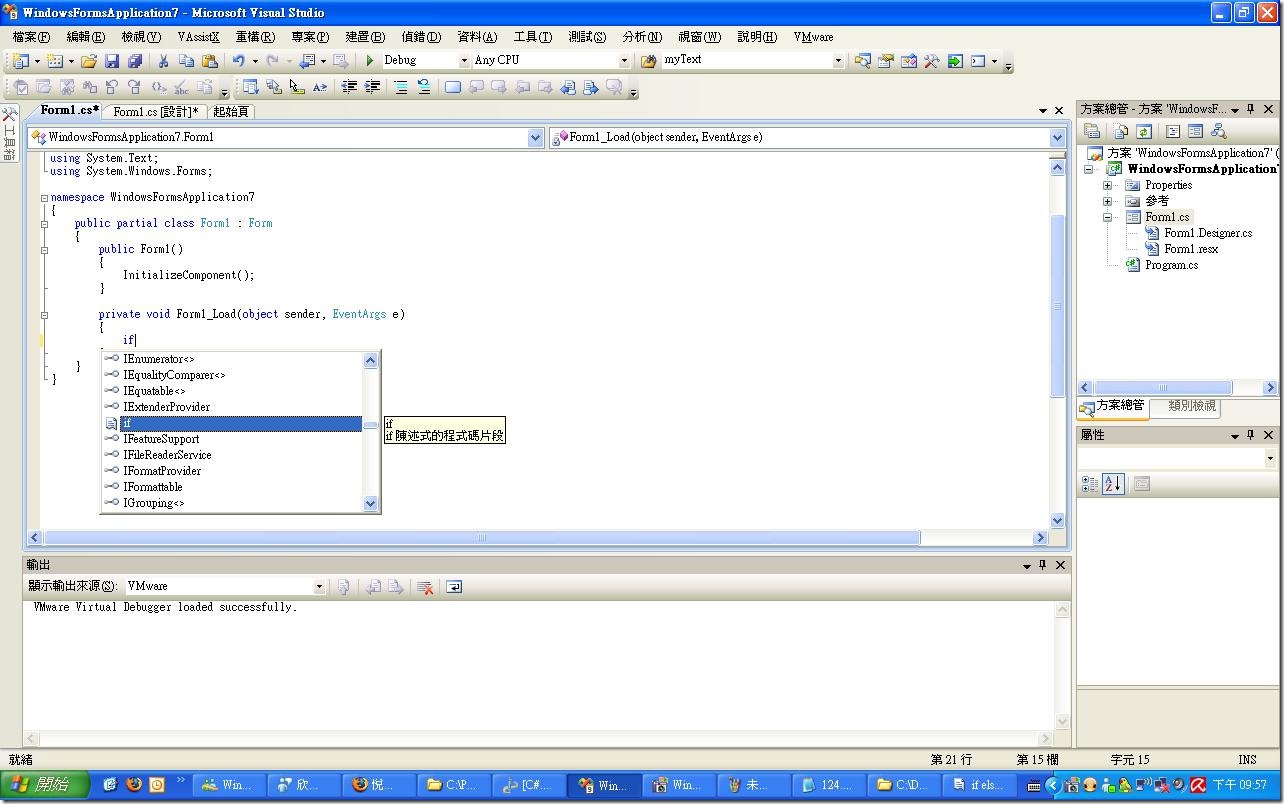Open the 檔案(F) menu
Image resolution: width=1284 pixels, height=804 pixels.
click(x=31, y=37)
